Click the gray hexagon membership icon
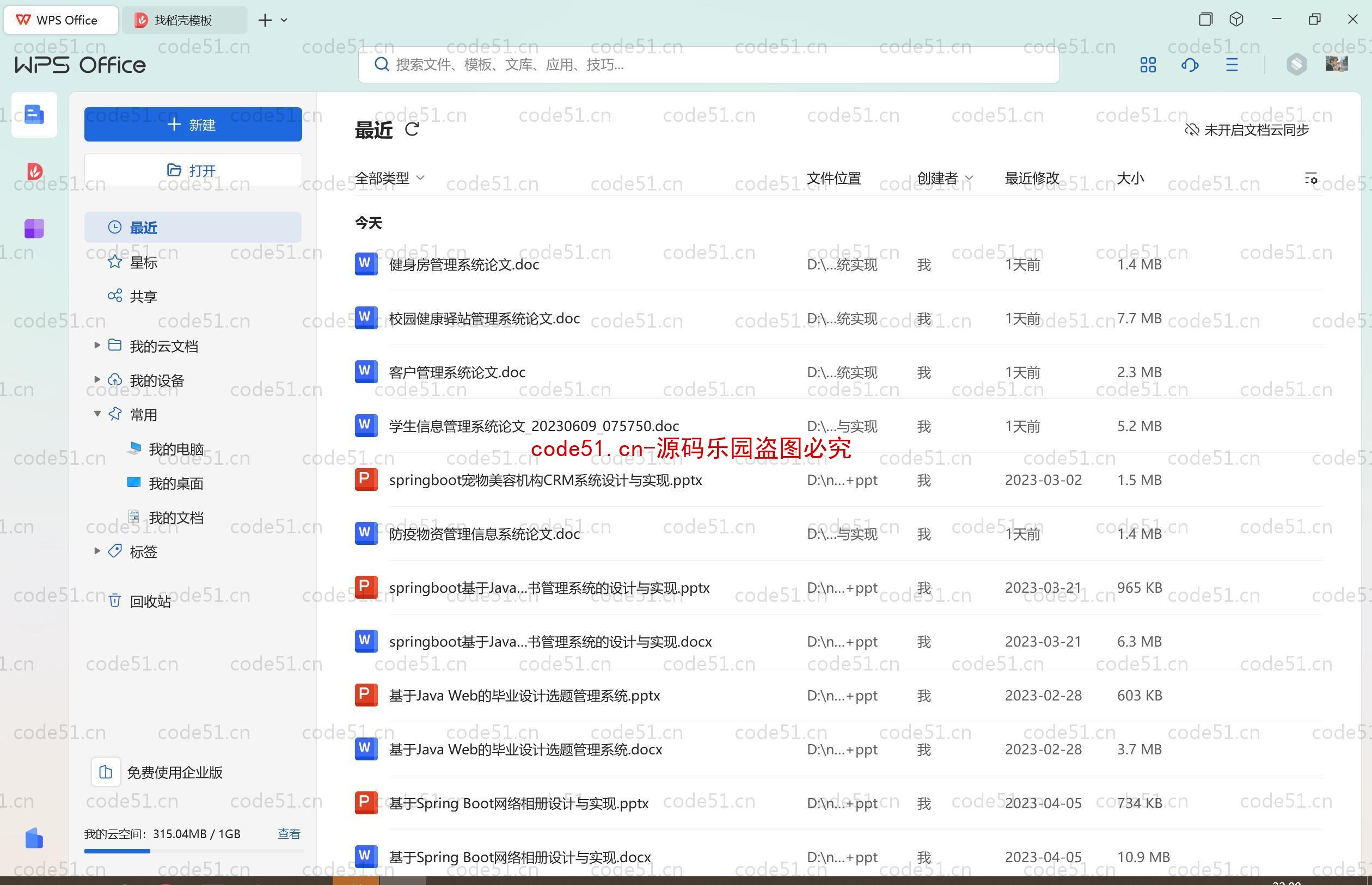The height and width of the screenshot is (885, 1372). (1296, 64)
